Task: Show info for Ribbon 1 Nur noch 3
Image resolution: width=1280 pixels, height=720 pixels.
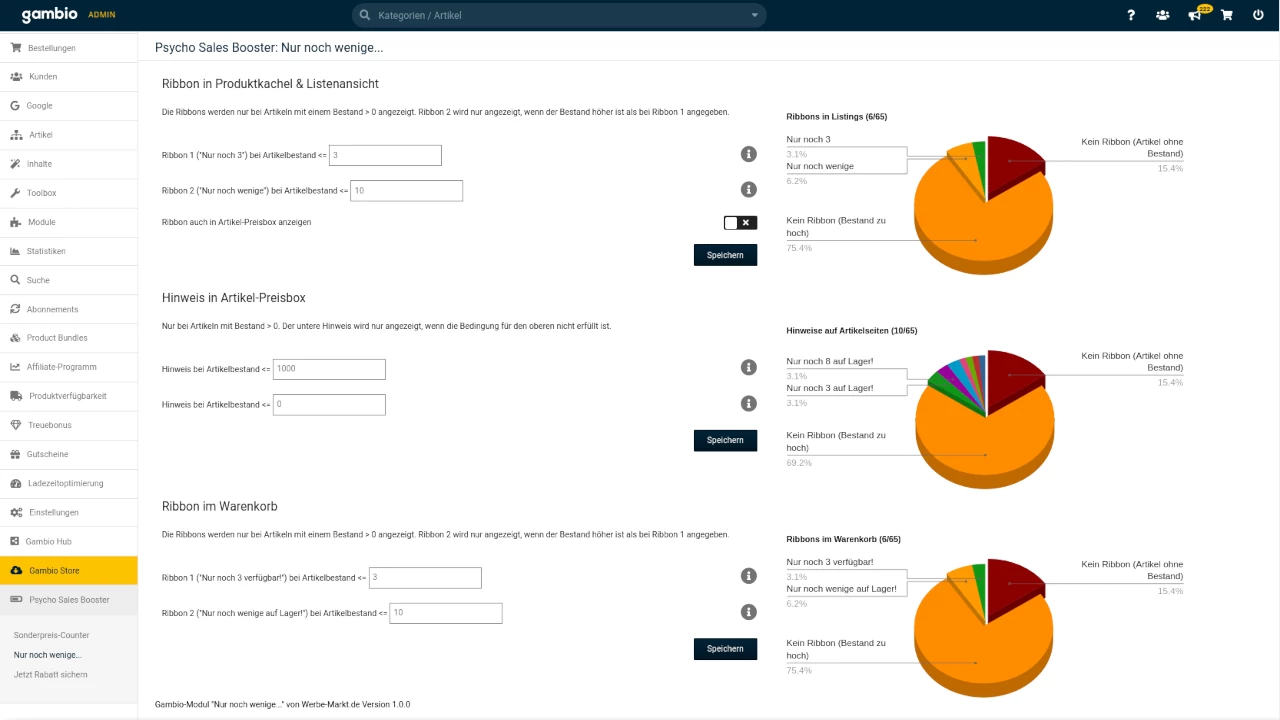Action: pyautogui.click(x=748, y=154)
